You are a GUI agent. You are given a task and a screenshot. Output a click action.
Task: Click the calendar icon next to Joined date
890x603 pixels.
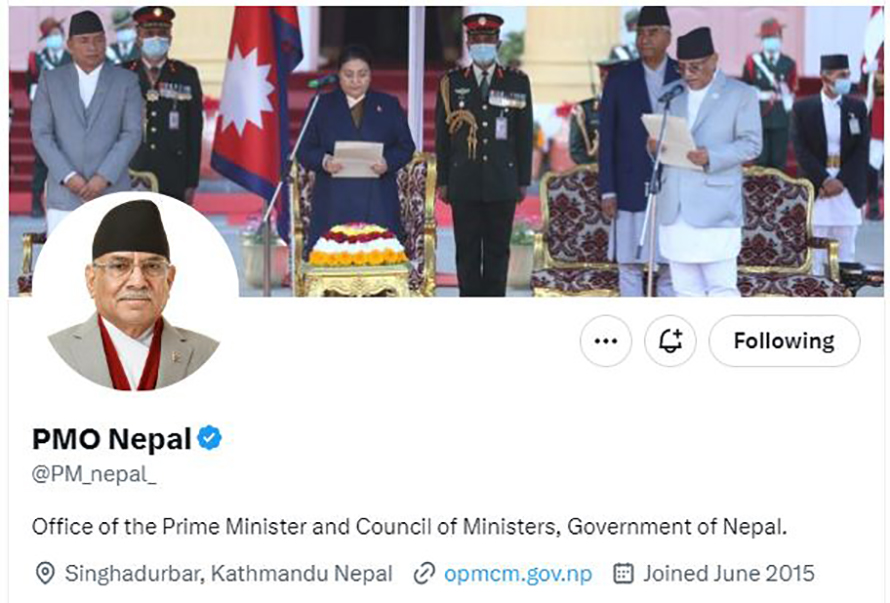pos(623,573)
